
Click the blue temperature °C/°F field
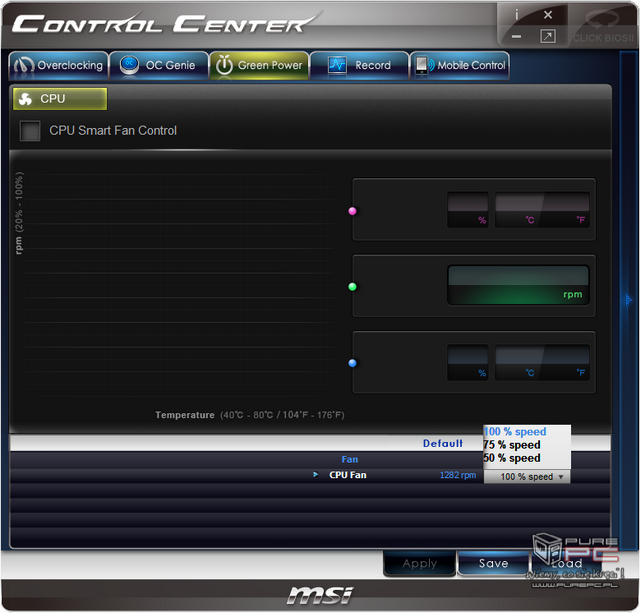(542, 363)
